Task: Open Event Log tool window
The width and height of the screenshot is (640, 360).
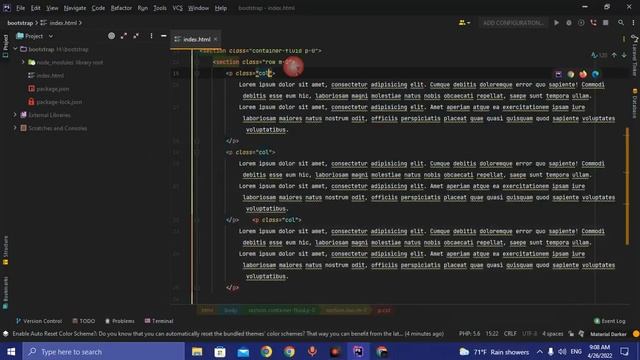Action: tap(609, 321)
